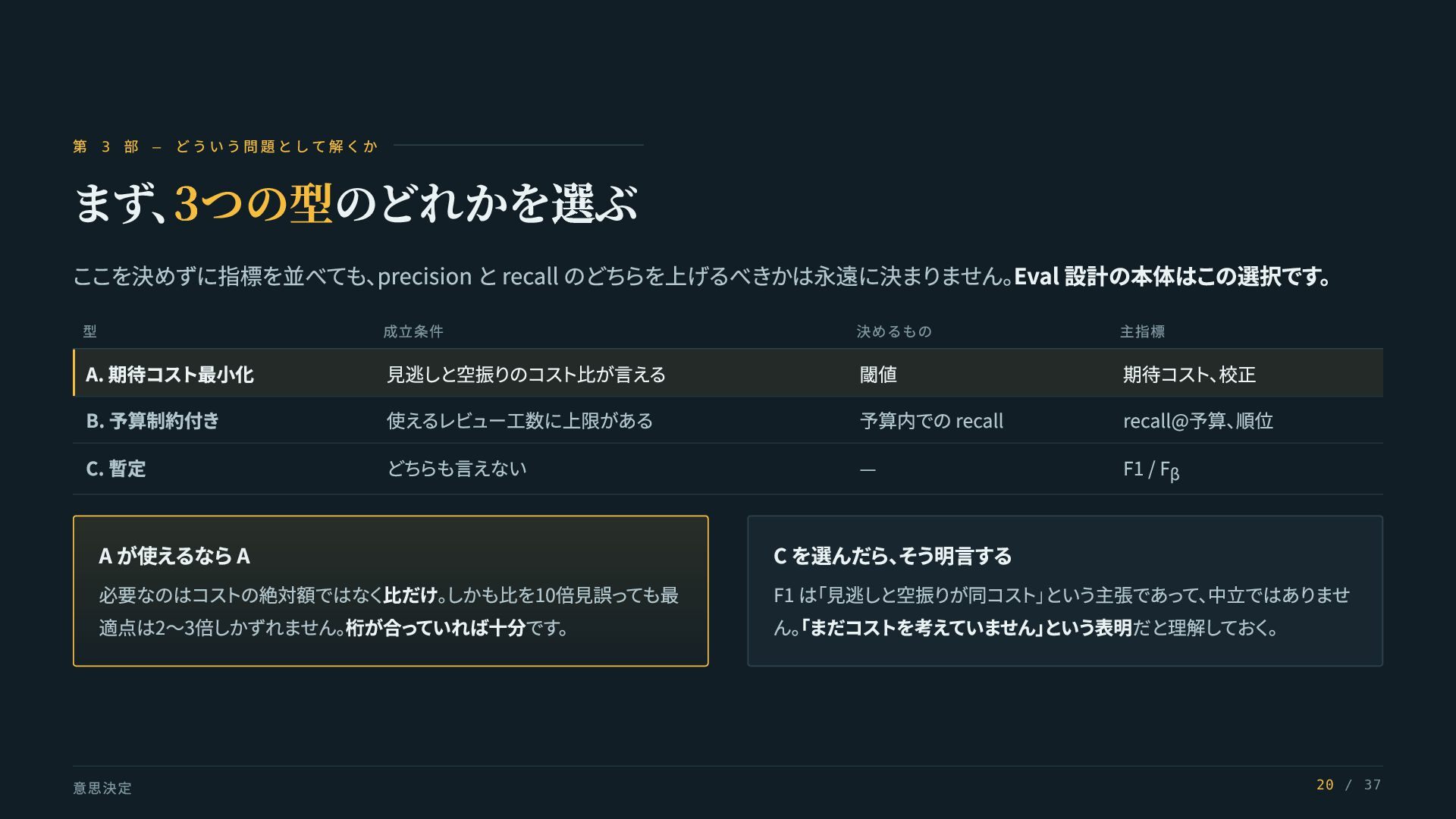Select row A. 期待コスト最小化
The height and width of the screenshot is (819, 1456).
[x=728, y=373]
